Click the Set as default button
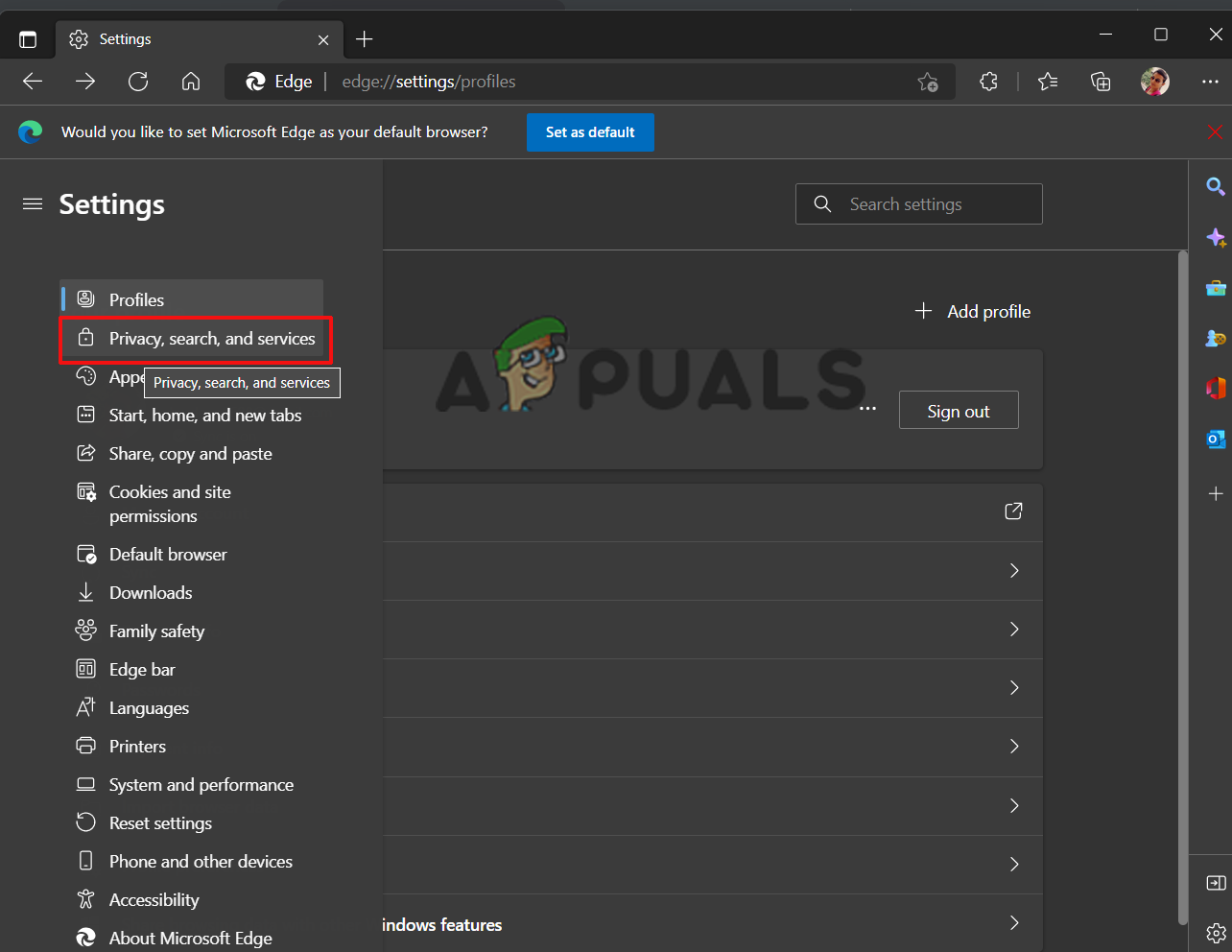 click(x=590, y=132)
